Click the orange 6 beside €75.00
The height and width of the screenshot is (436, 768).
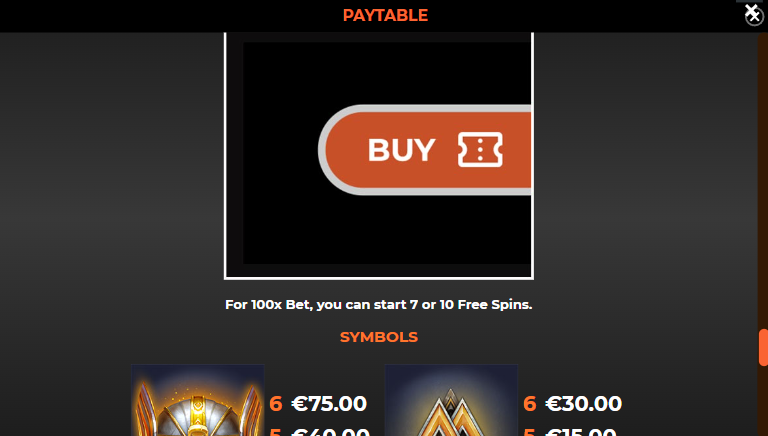pos(276,404)
